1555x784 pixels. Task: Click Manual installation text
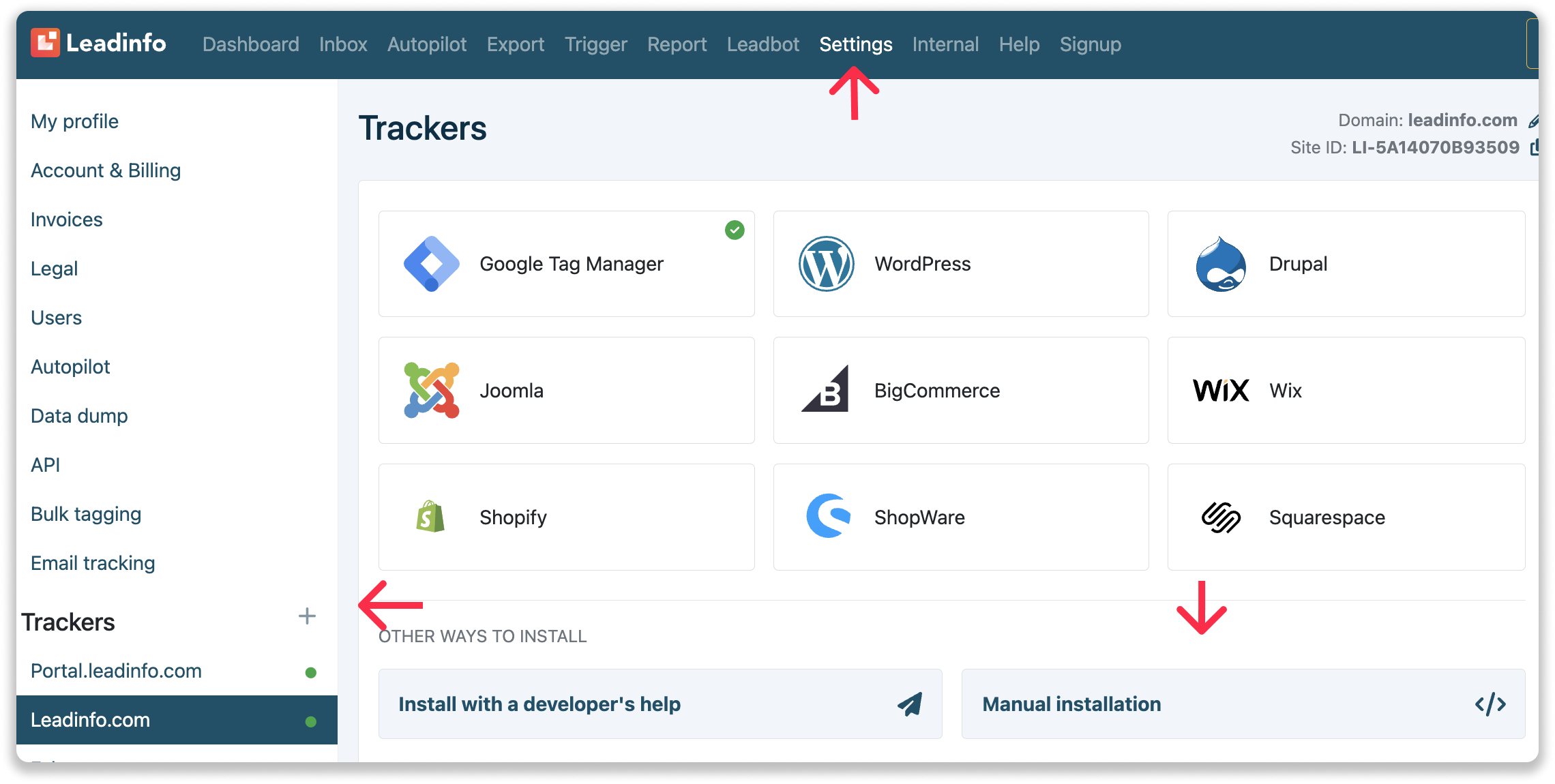click(1071, 704)
